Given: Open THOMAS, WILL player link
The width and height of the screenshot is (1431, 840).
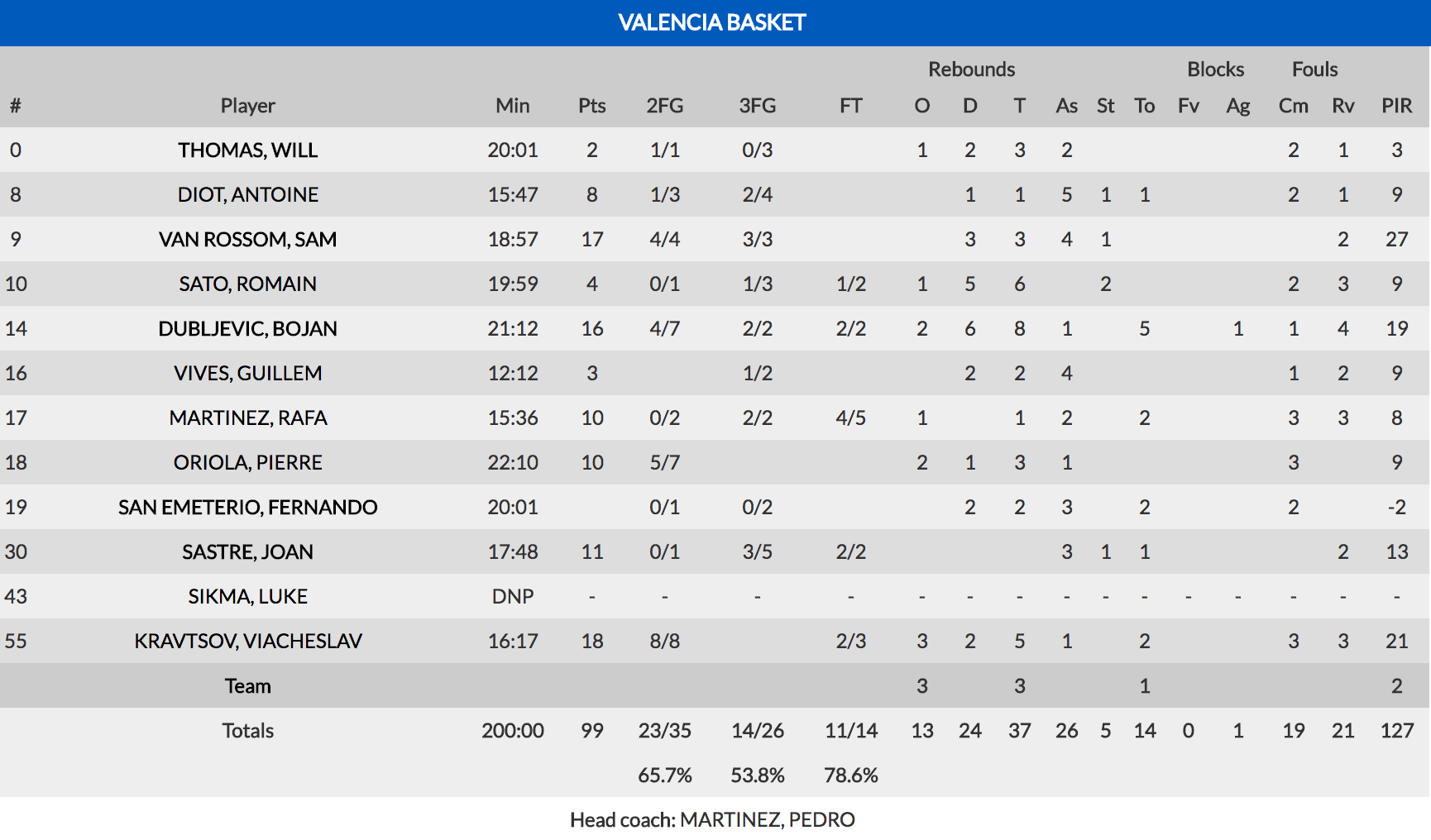Looking at the screenshot, I should pyautogui.click(x=247, y=150).
